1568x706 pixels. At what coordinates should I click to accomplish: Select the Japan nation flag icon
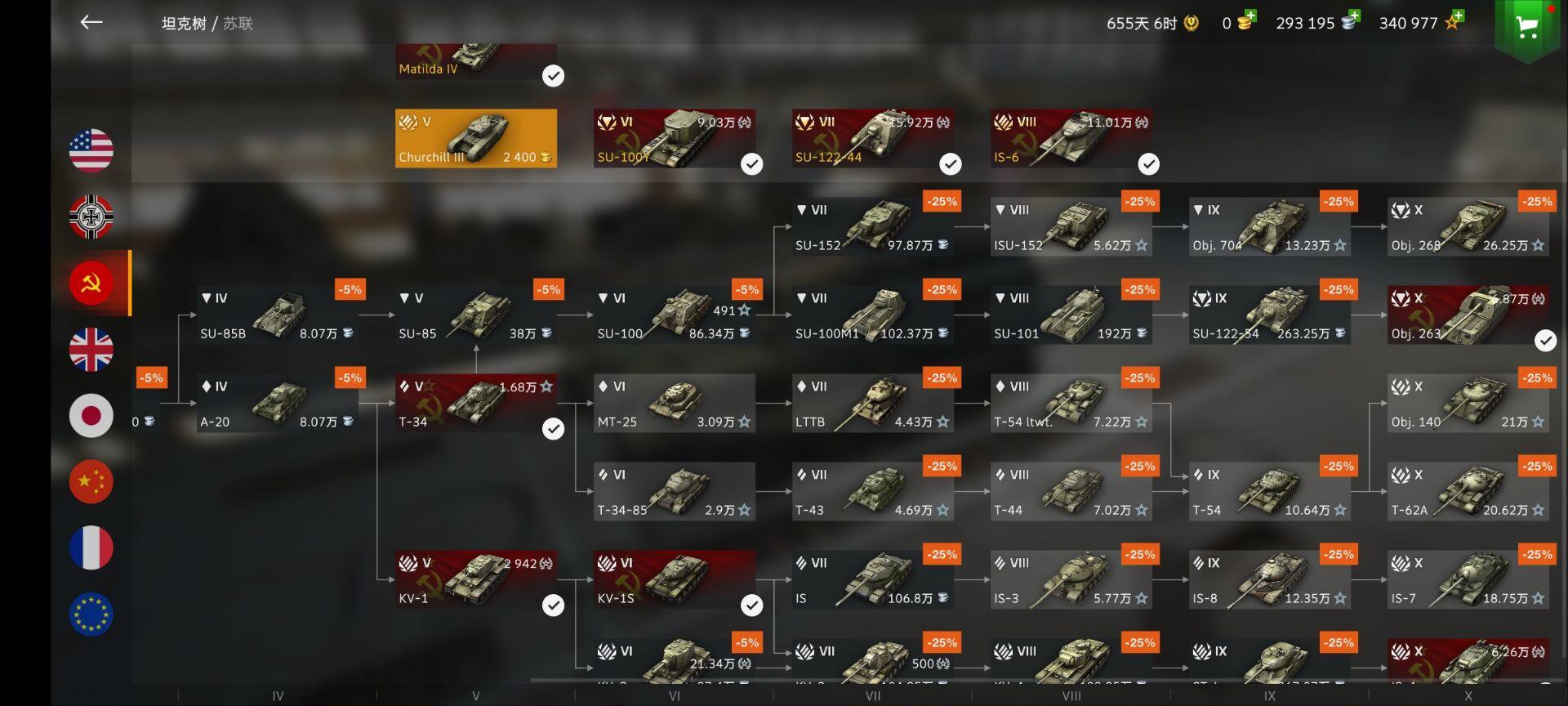[x=91, y=415]
